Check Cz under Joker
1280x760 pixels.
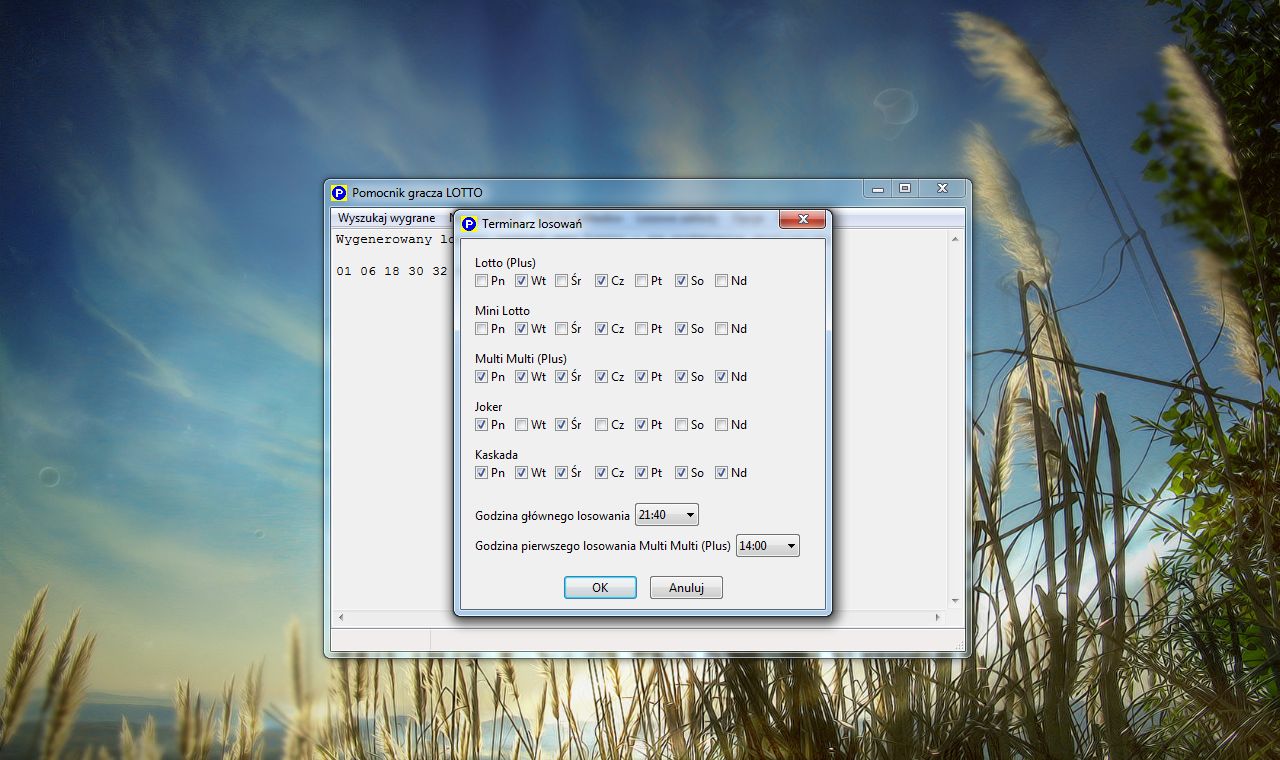[602, 425]
